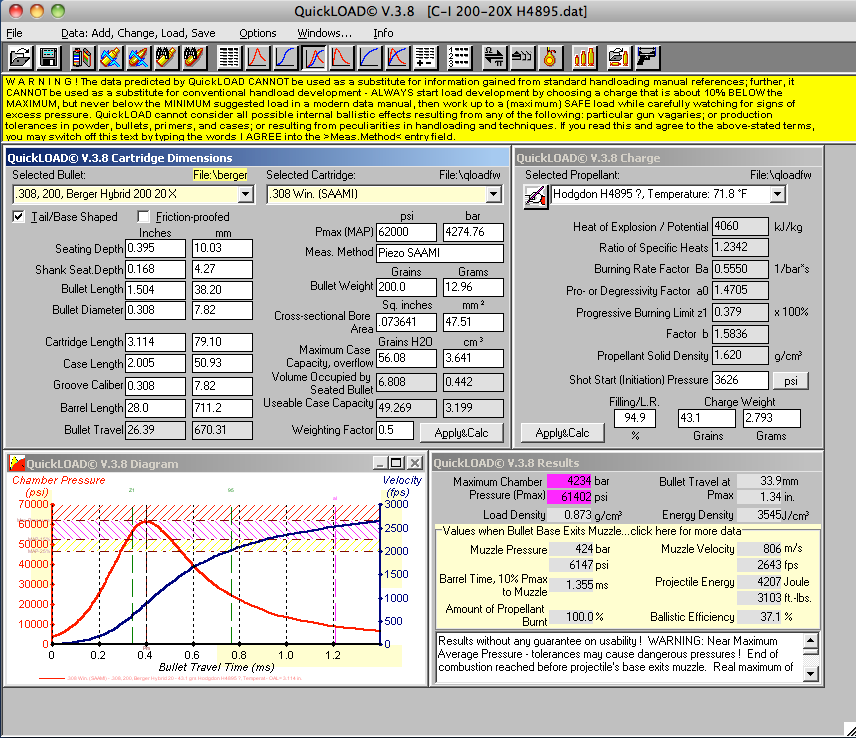Click the magenta 61402 psi Pmax value

570,497
